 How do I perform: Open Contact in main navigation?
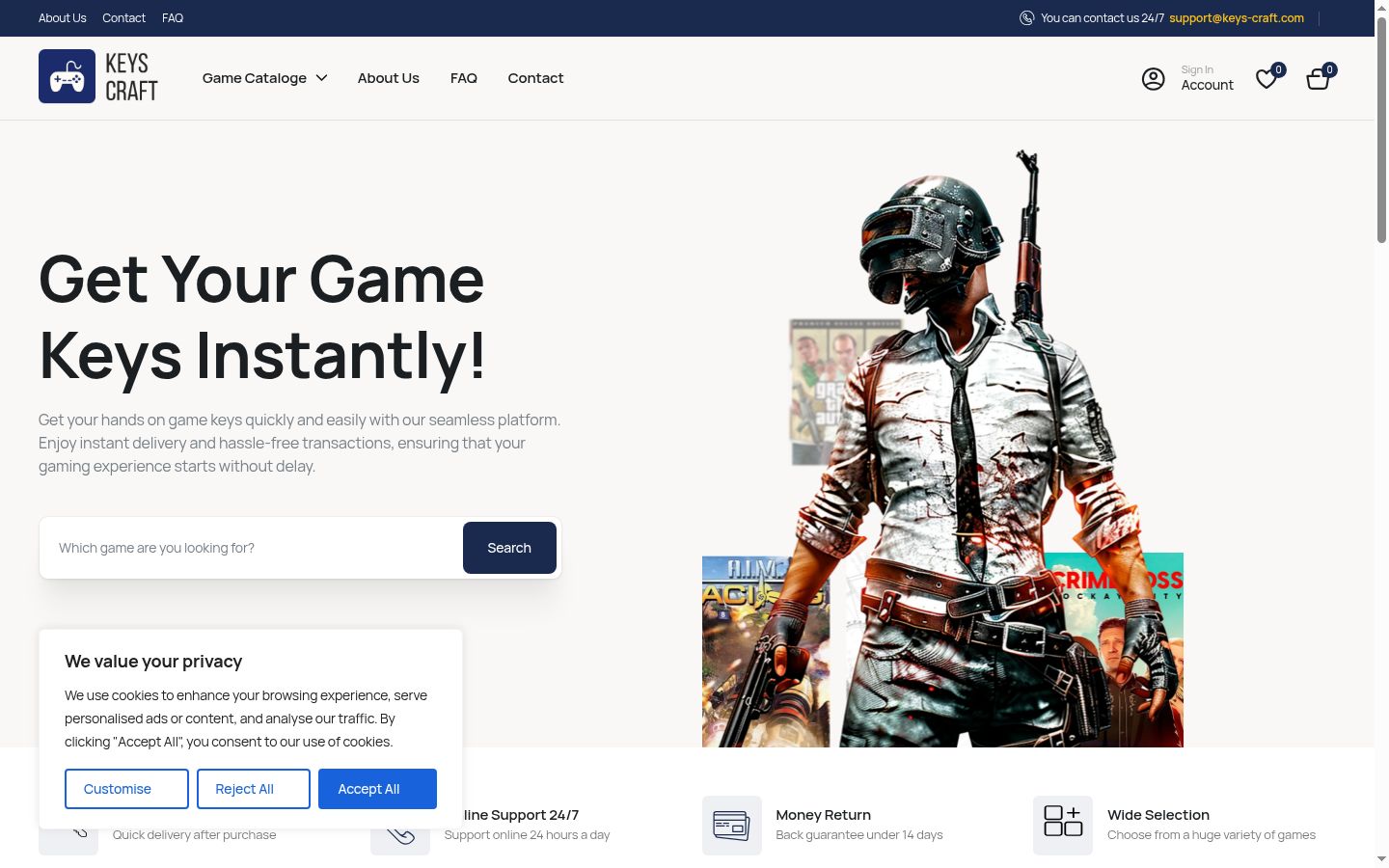(x=535, y=78)
